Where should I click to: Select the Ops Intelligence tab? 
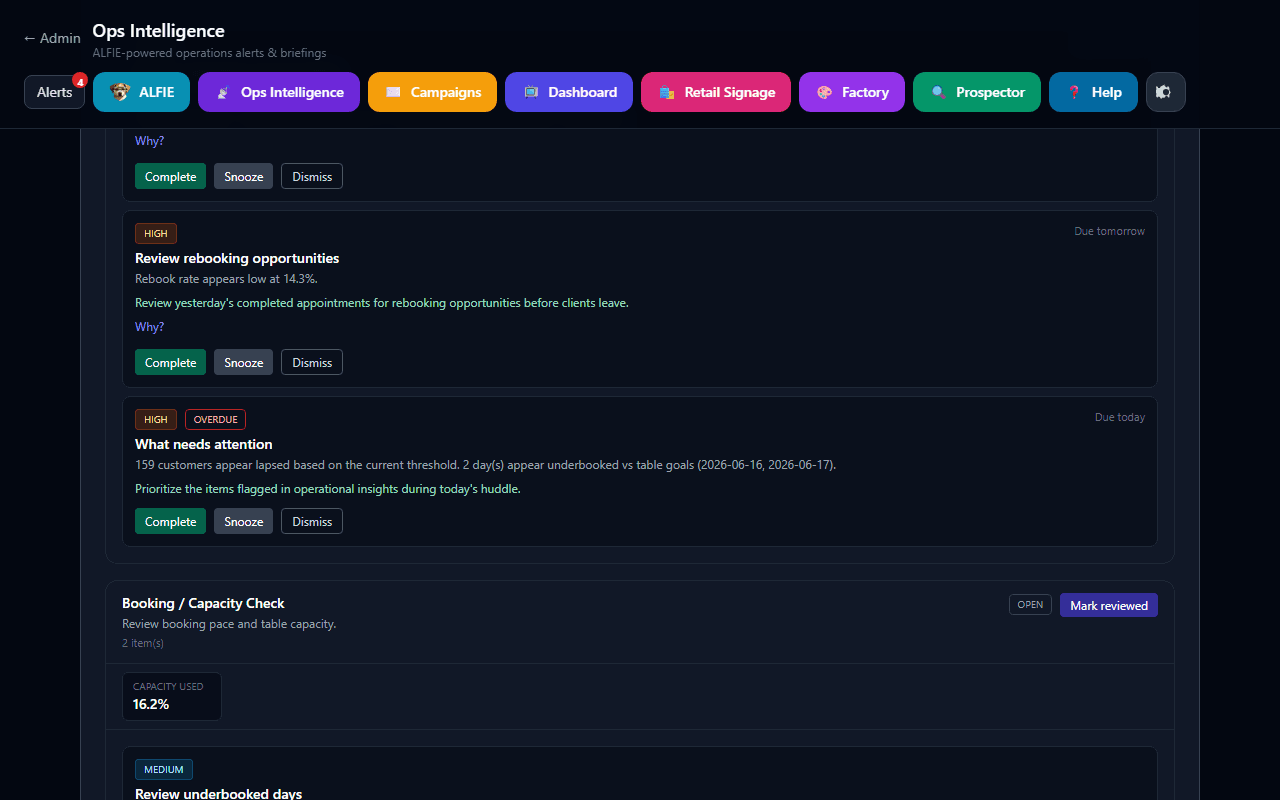point(279,92)
